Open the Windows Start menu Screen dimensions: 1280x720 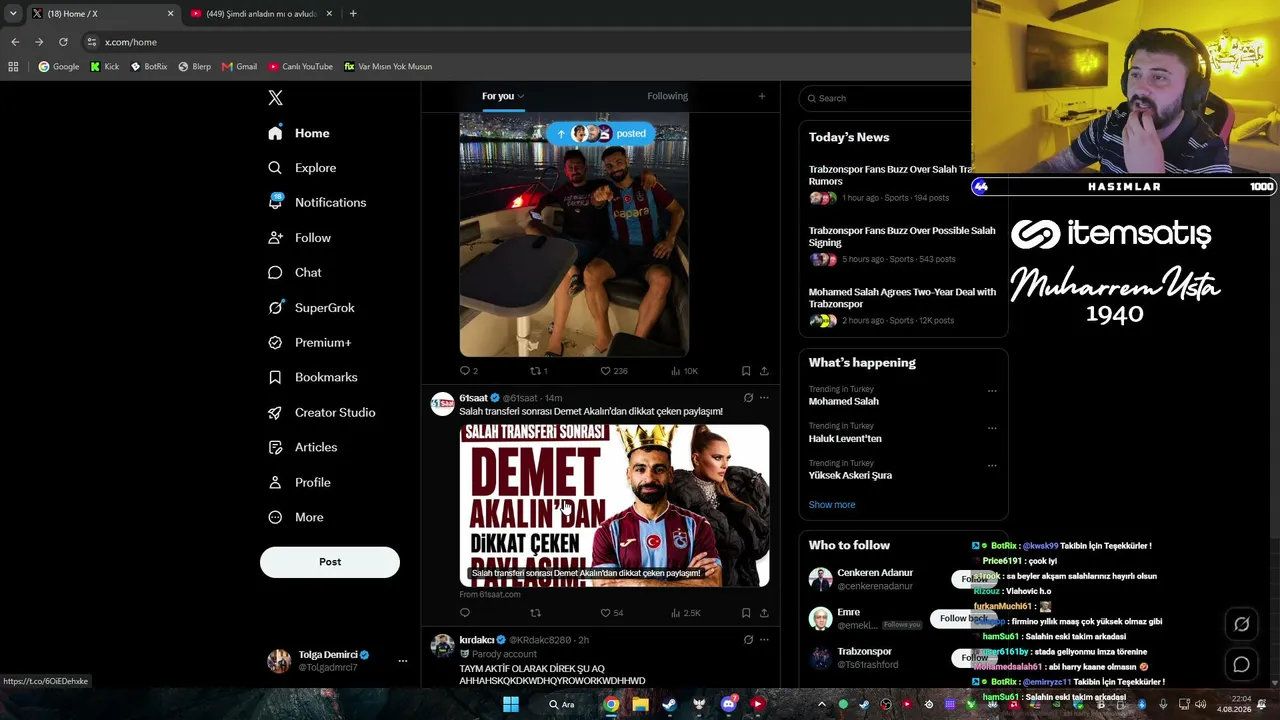click(x=511, y=705)
